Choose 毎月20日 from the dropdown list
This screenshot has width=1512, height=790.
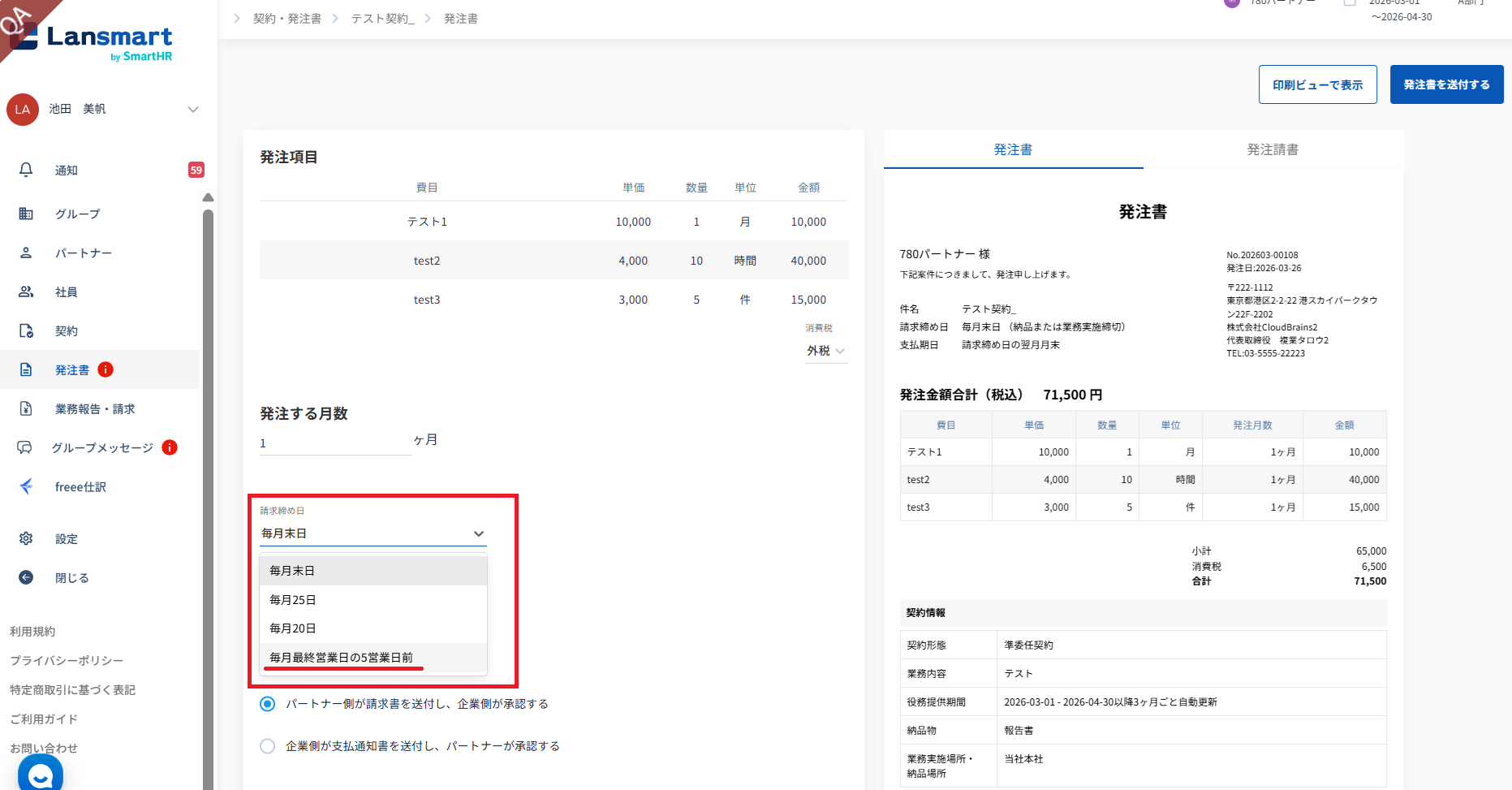(x=373, y=628)
